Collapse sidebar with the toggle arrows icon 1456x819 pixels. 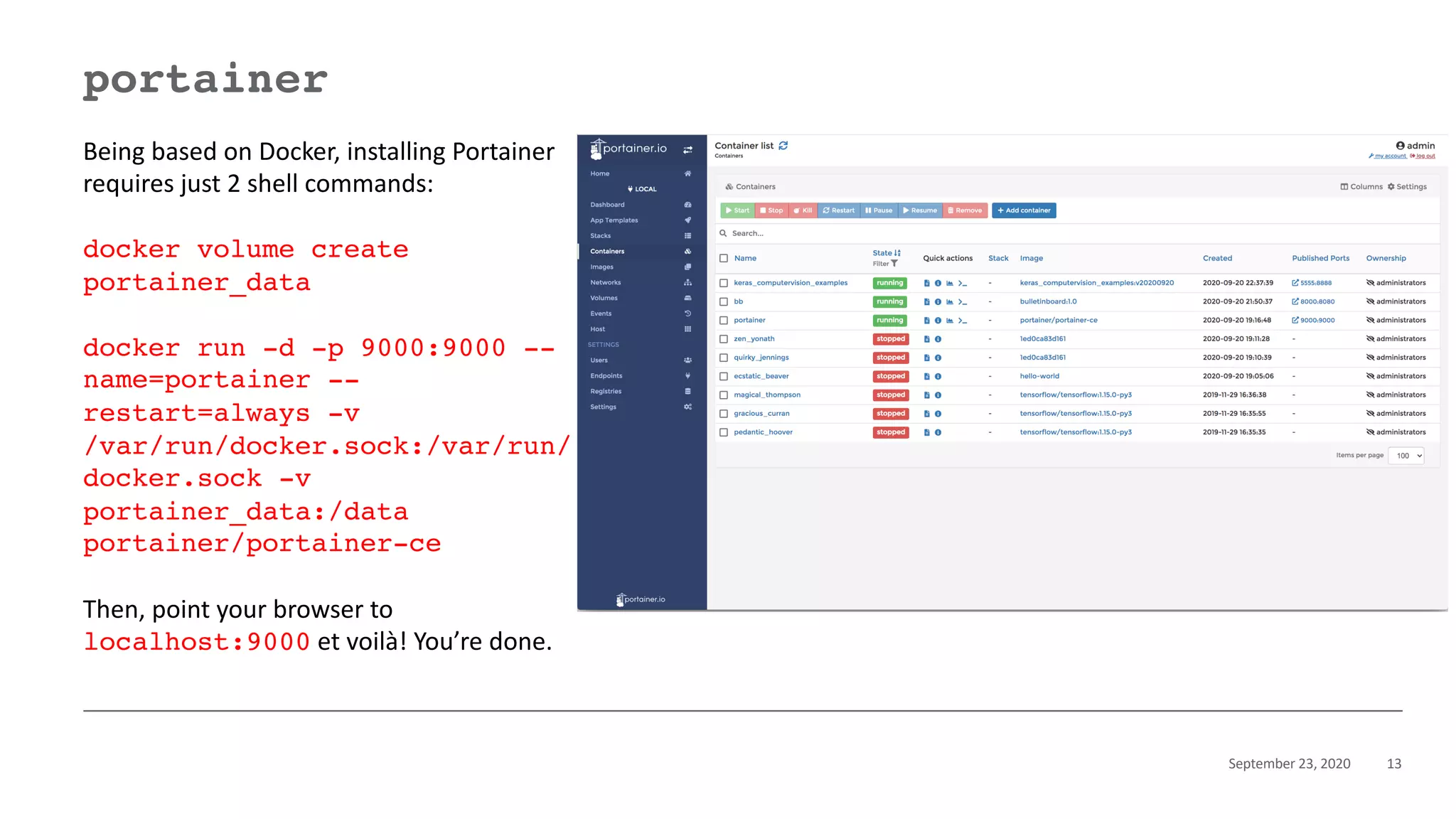click(x=687, y=150)
